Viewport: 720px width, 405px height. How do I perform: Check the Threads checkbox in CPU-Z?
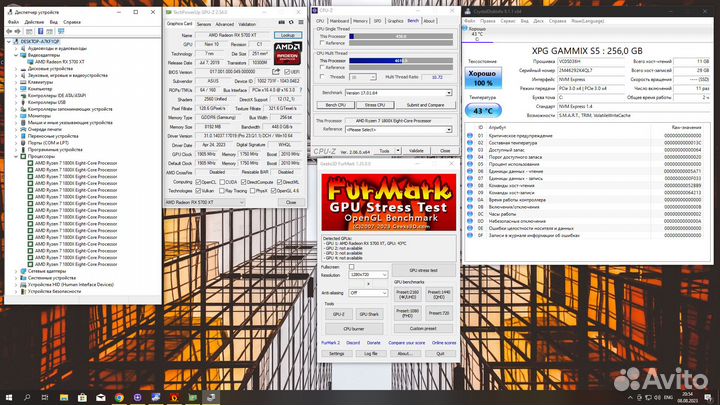[322, 77]
